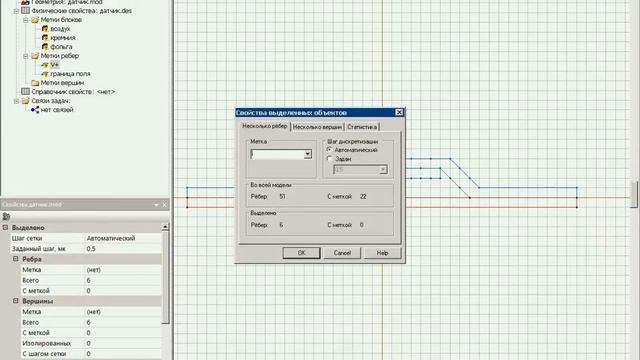
Task: Select the граница поля tree item
Action: 70,74
